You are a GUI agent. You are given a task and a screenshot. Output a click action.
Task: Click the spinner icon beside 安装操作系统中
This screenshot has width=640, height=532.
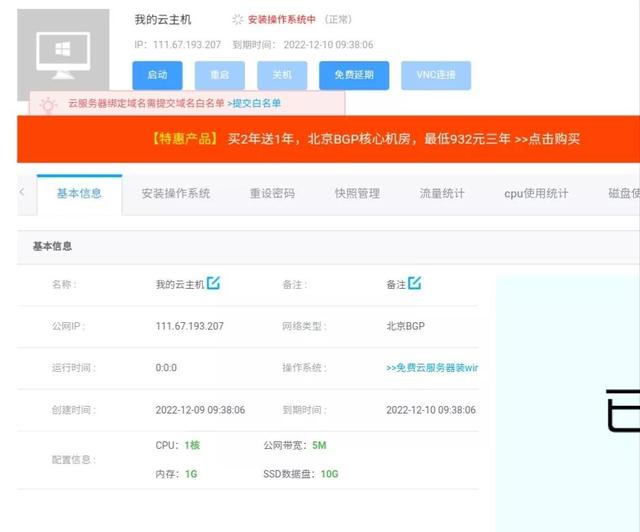point(238,20)
